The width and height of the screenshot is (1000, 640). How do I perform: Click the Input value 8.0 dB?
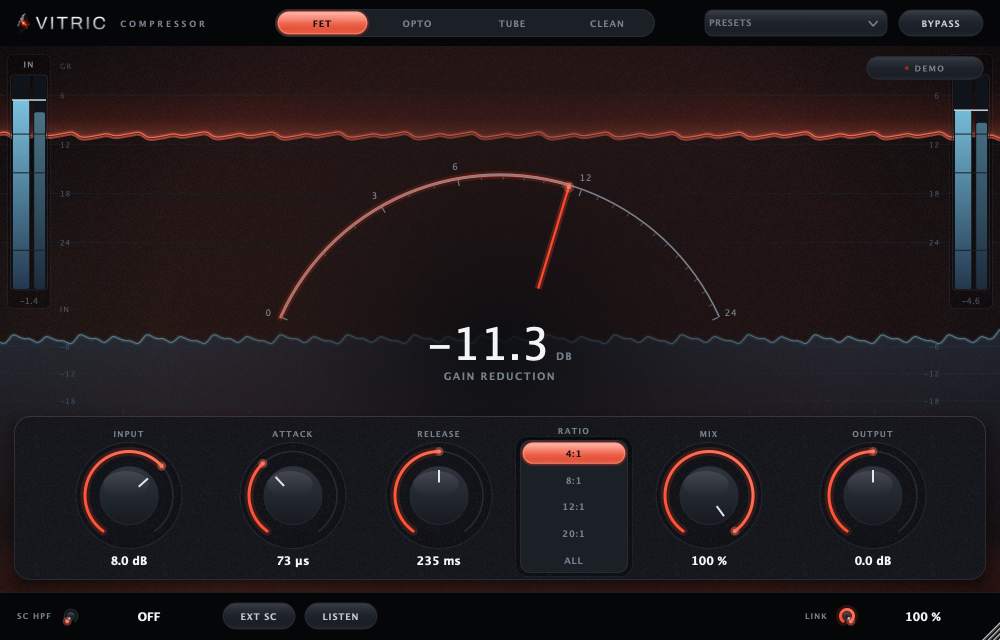coord(129,561)
